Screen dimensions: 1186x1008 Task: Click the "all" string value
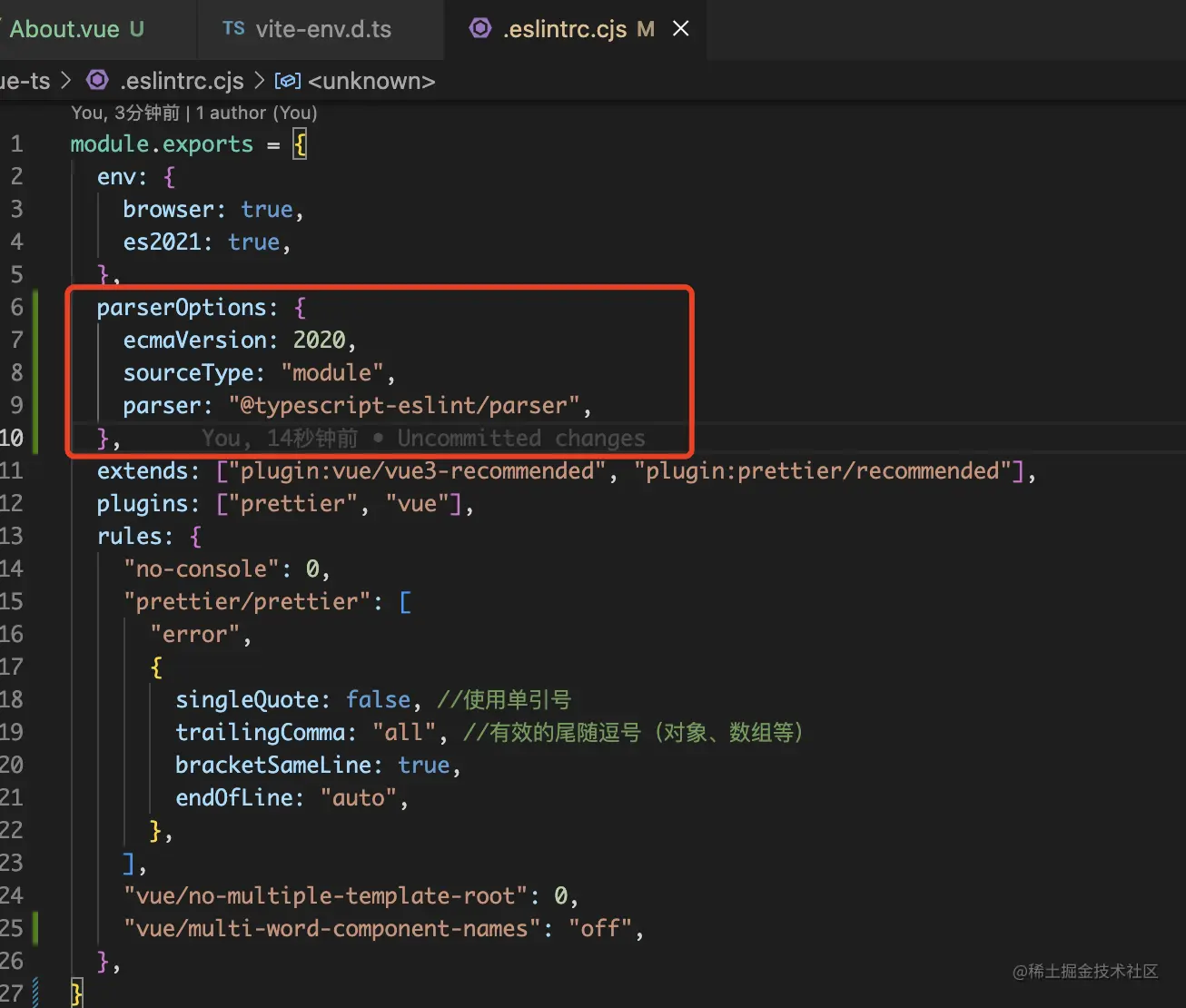[404, 733]
